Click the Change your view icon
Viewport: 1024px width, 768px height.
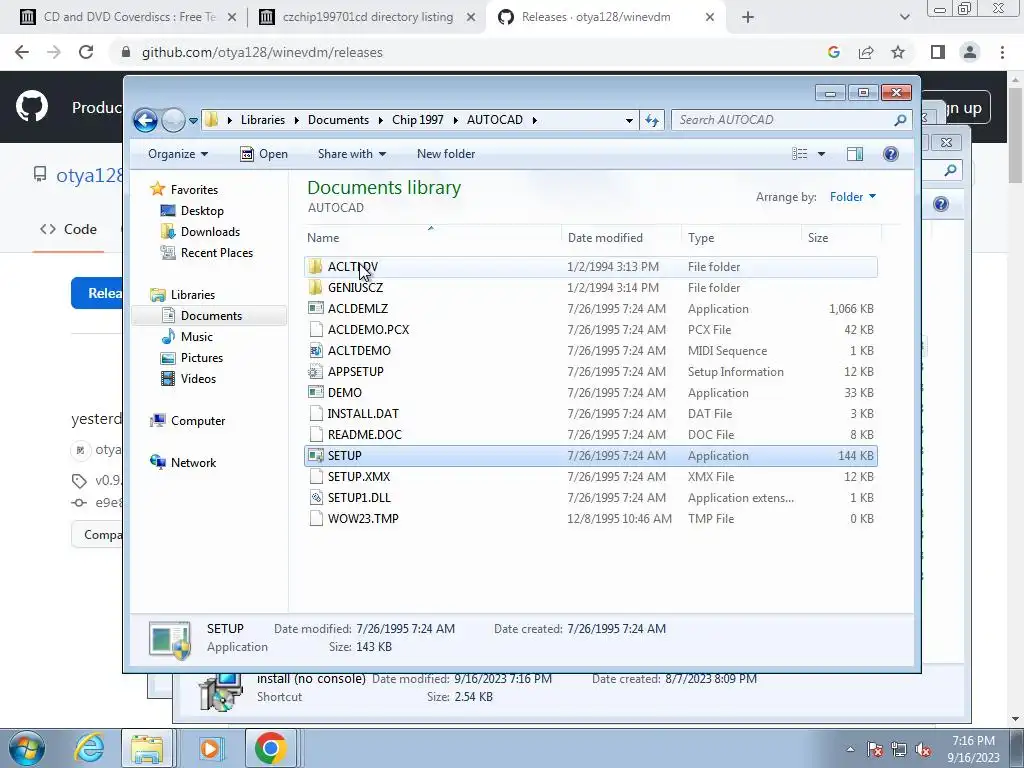[800, 154]
